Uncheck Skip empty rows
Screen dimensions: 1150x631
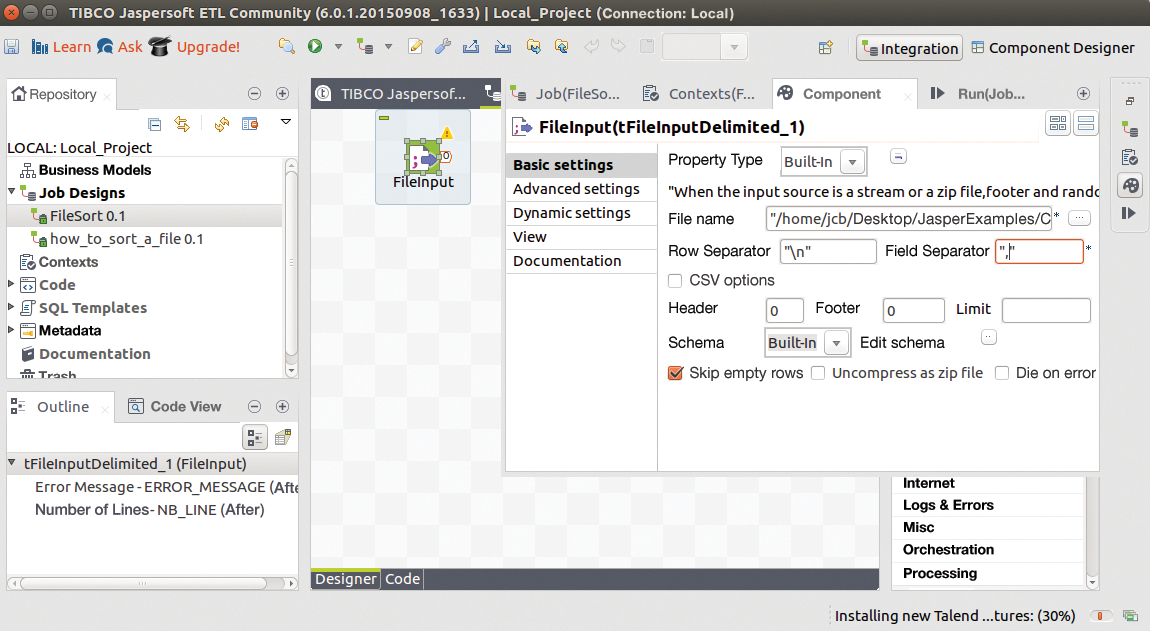click(x=675, y=373)
